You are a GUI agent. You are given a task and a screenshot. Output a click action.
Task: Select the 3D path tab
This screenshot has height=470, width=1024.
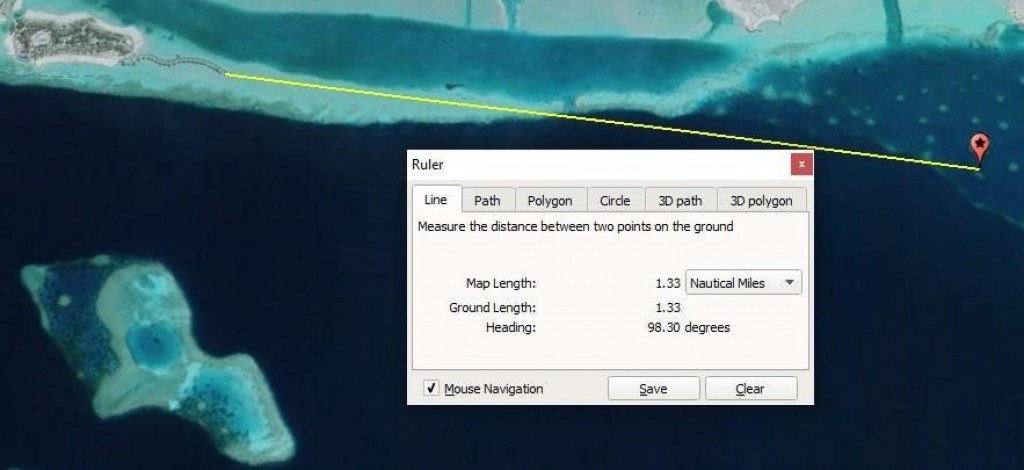tap(680, 200)
